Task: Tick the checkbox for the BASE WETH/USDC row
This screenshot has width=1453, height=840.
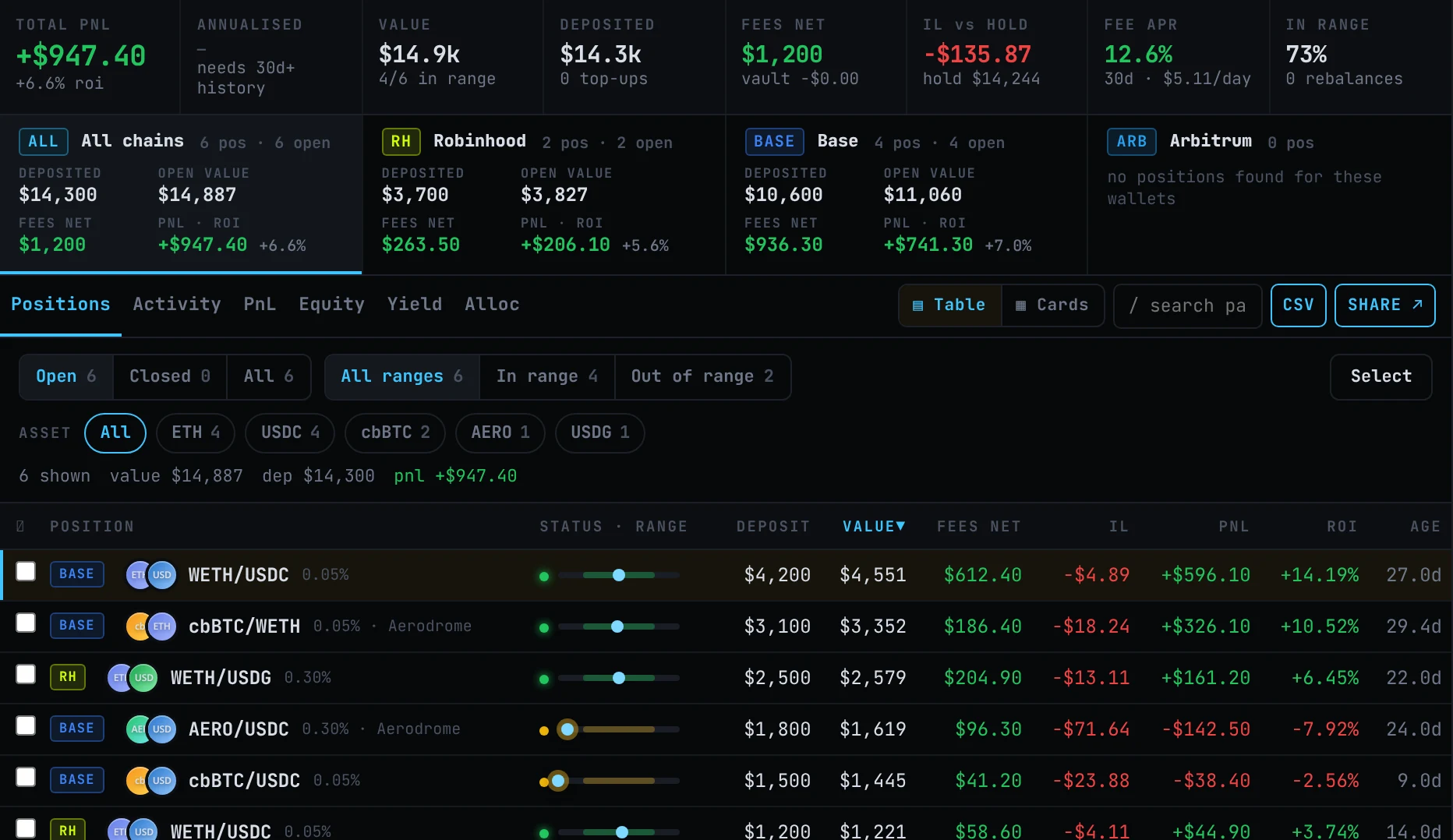Action: coord(26,571)
